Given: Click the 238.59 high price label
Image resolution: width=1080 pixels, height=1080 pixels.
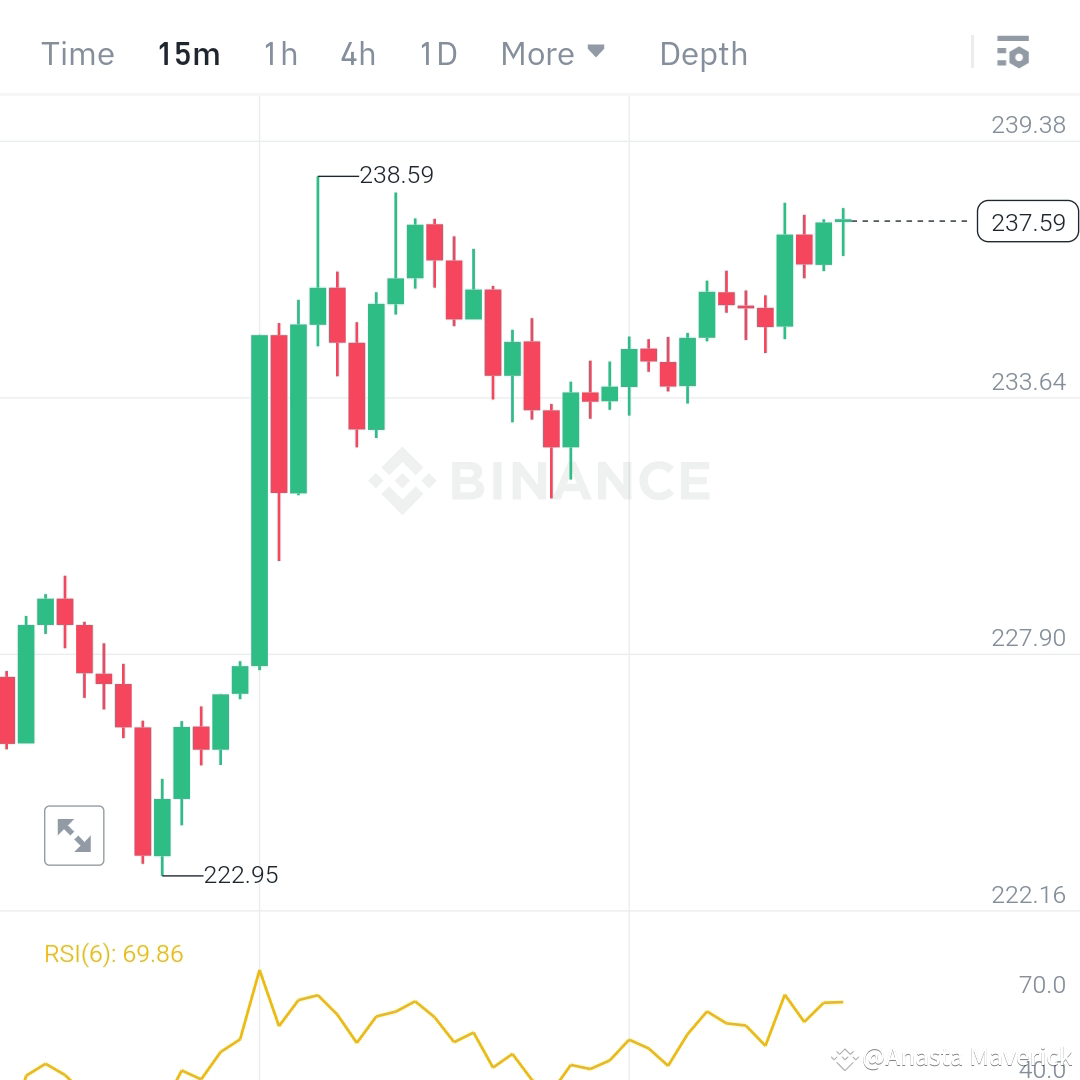Looking at the screenshot, I should [x=397, y=174].
